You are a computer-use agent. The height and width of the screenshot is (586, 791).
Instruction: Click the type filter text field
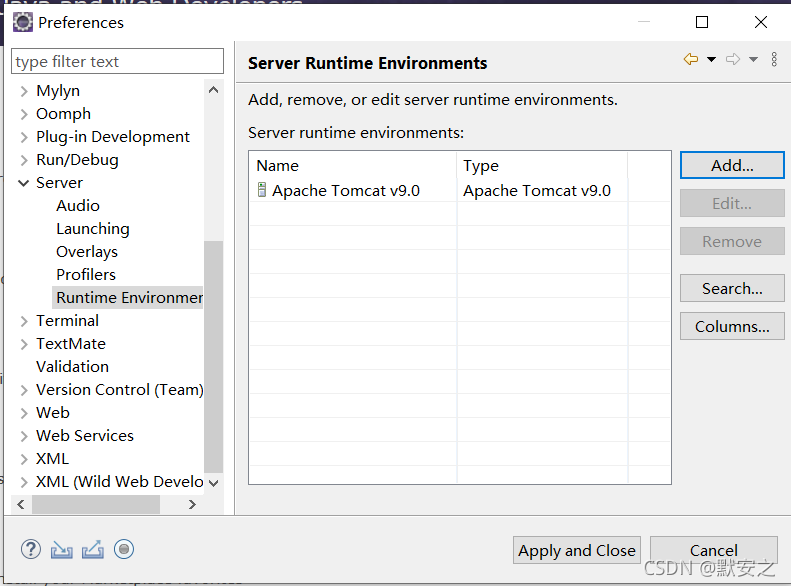click(x=117, y=61)
